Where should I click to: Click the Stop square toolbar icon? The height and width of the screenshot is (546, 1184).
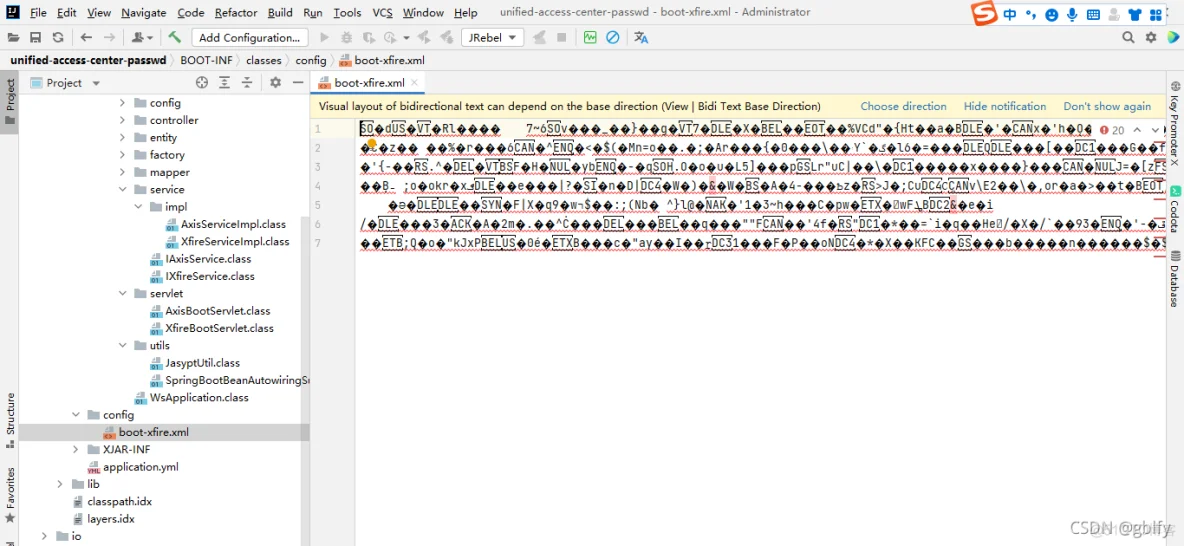(561, 37)
